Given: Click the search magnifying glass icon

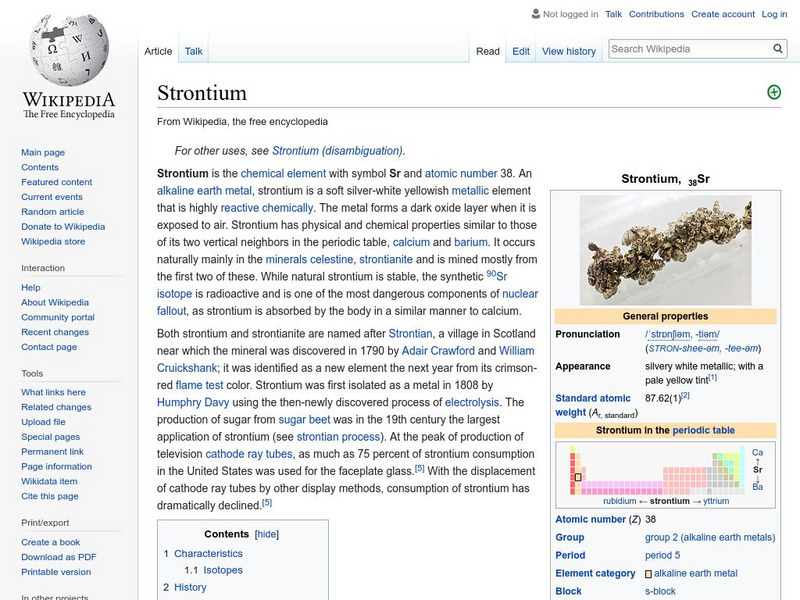Looking at the screenshot, I should coord(777,47).
